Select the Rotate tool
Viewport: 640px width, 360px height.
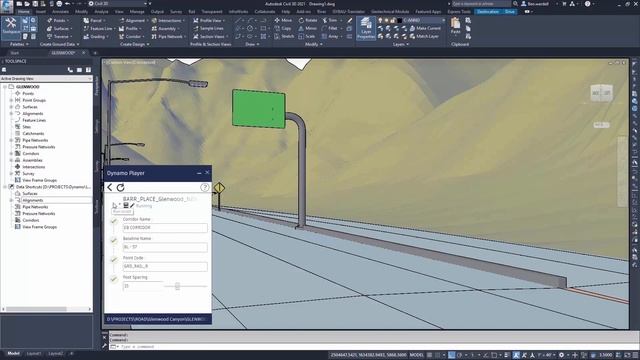(308, 20)
